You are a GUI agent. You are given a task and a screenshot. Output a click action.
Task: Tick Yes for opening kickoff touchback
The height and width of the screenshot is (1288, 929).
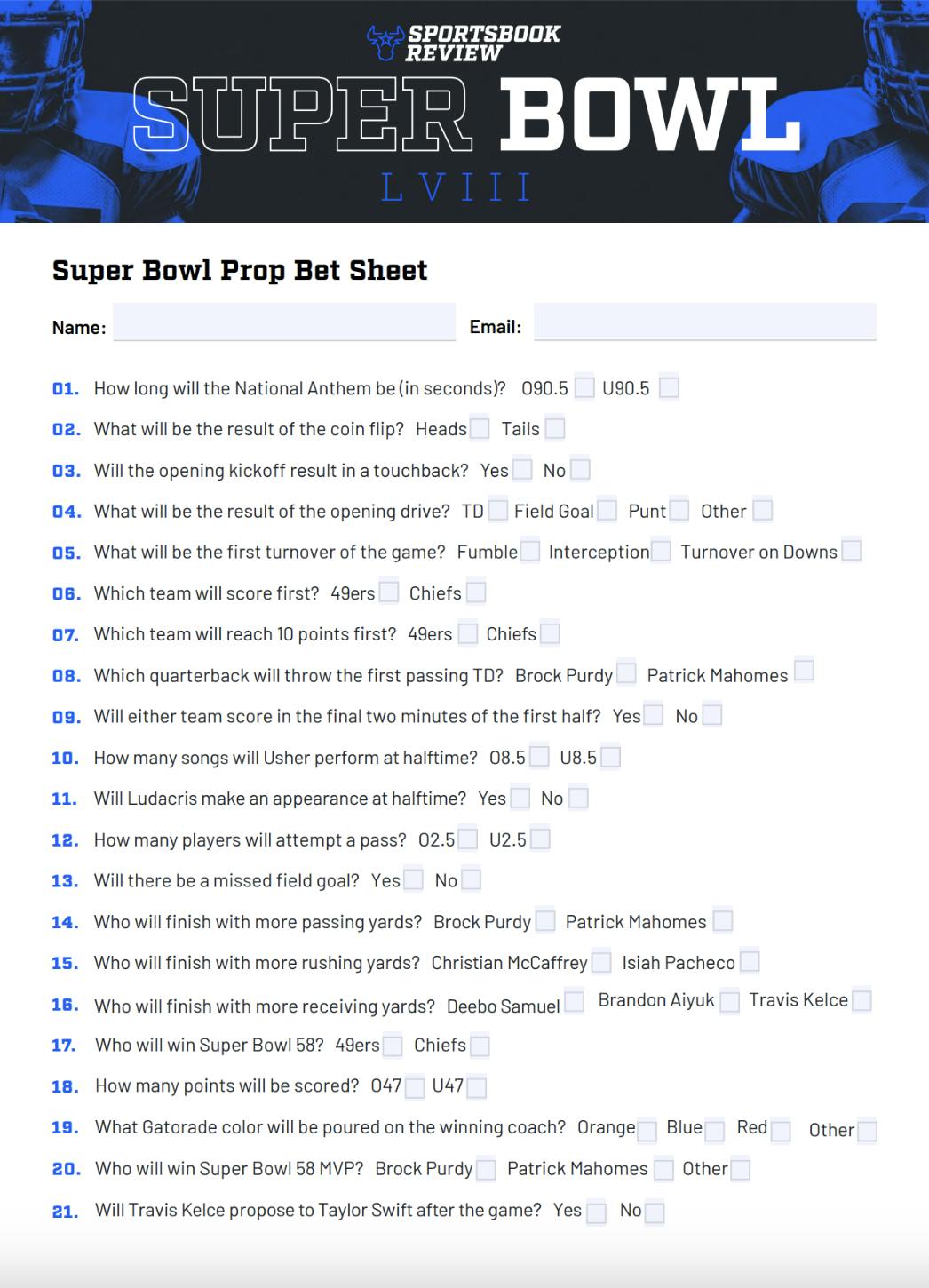[522, 470]
